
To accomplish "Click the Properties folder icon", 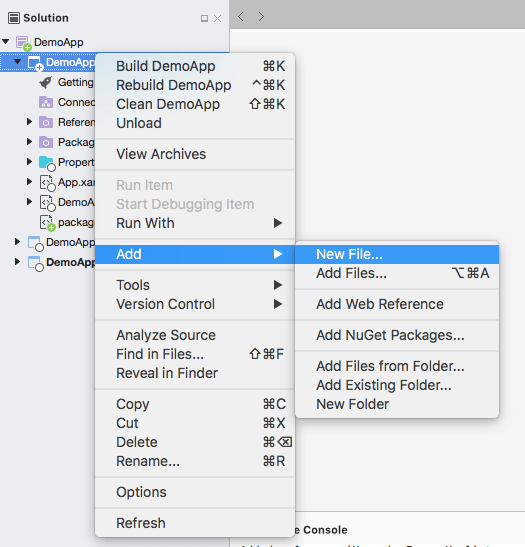I will (47, 163).
